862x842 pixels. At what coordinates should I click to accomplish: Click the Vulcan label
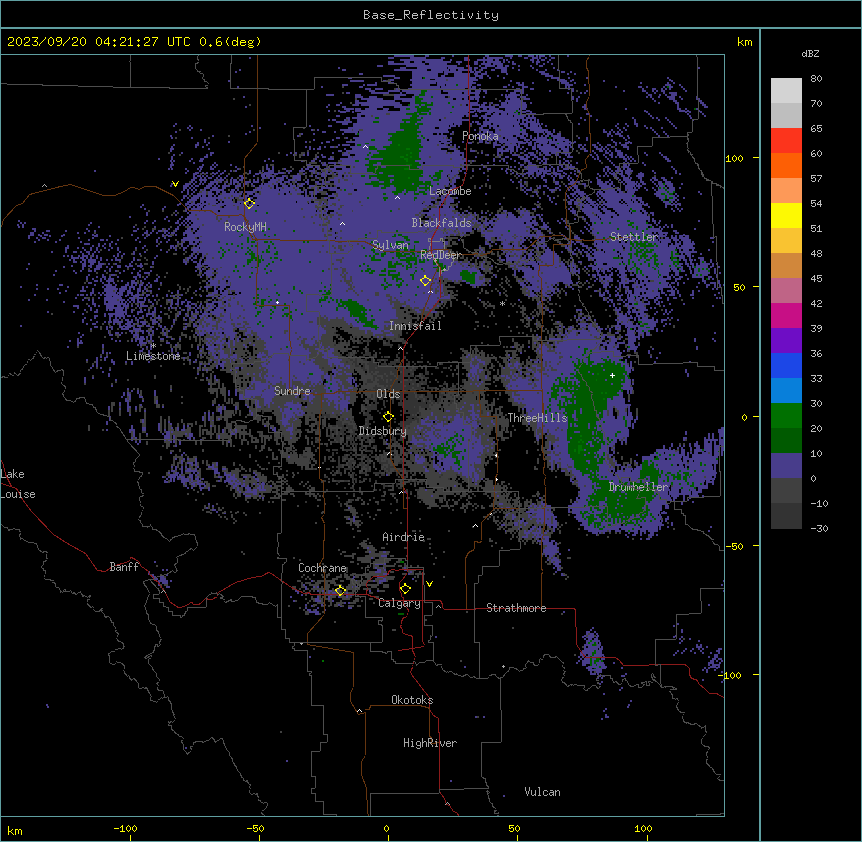[543, 792]
